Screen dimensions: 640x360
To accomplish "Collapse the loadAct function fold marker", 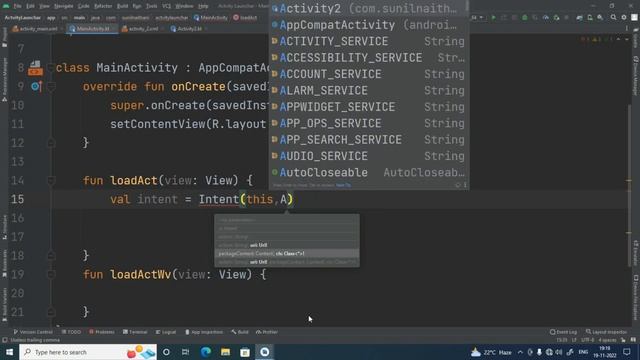I will [51, 180].
